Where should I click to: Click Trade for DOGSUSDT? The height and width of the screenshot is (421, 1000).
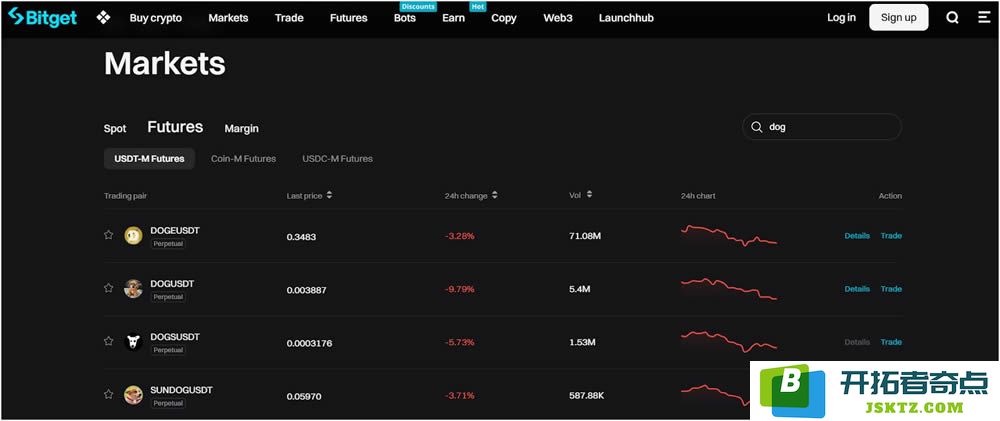point(891,342)
